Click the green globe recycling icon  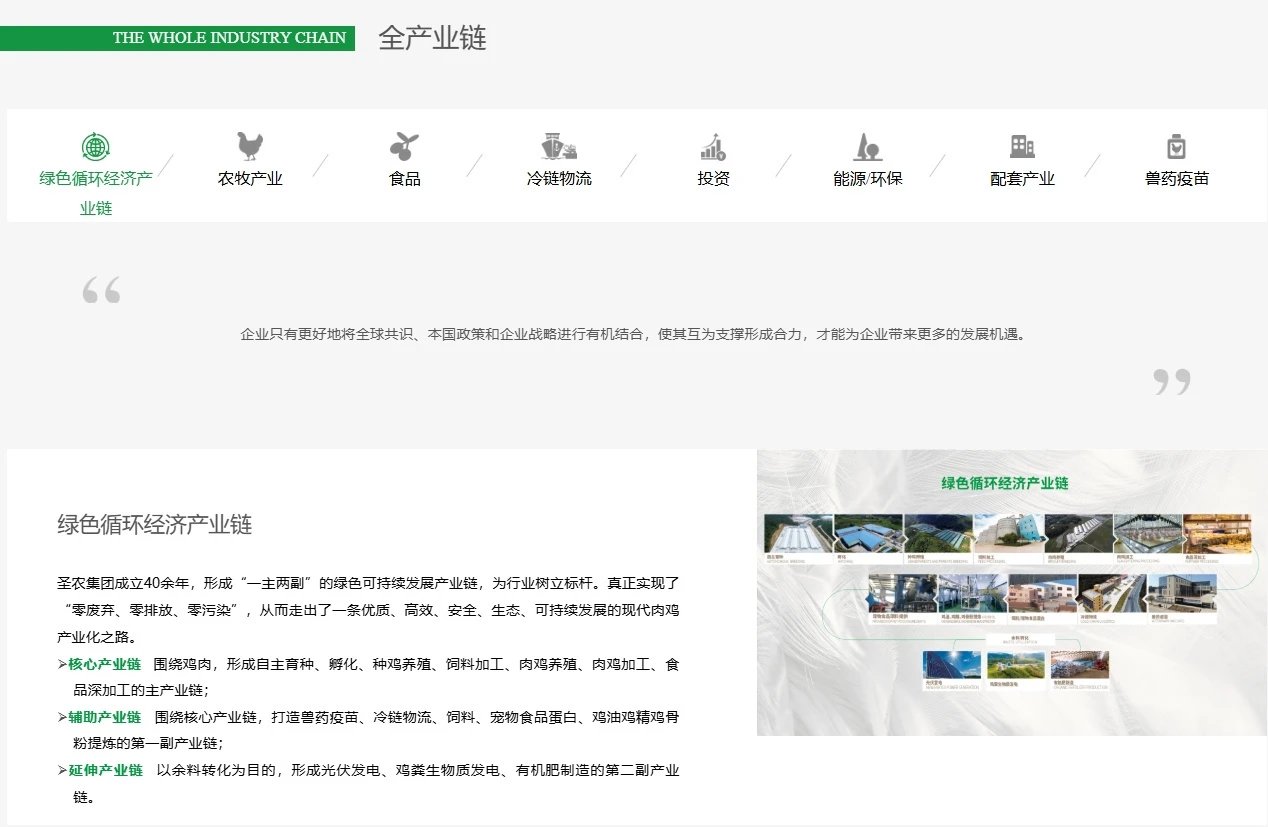[96, 147]
